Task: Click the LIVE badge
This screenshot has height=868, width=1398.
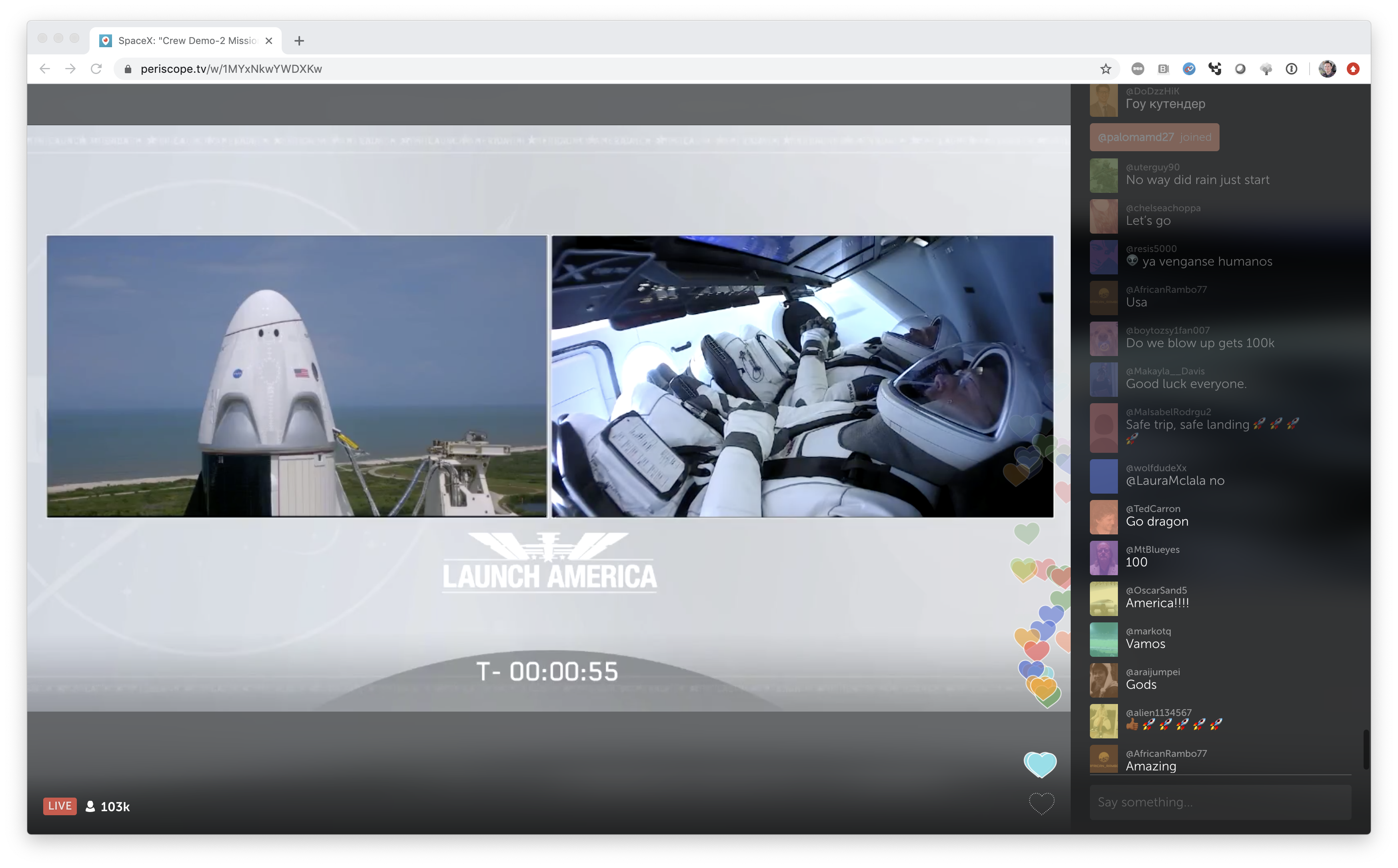Action: tap(60, 806)
